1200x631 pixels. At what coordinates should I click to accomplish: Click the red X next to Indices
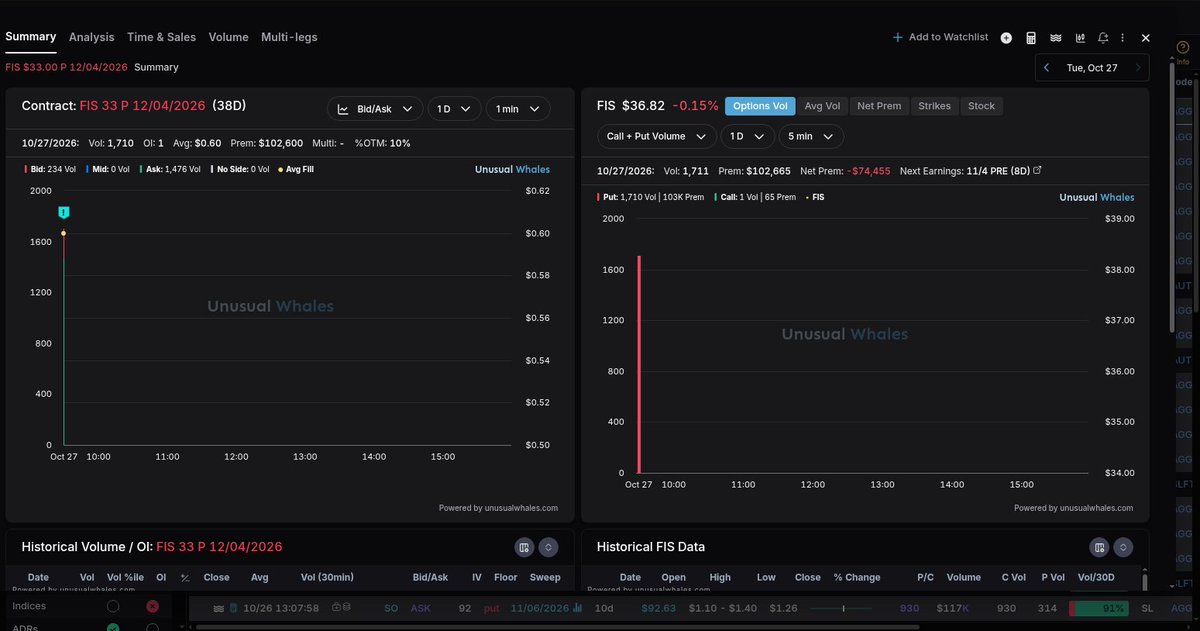(x=152, y=607)
